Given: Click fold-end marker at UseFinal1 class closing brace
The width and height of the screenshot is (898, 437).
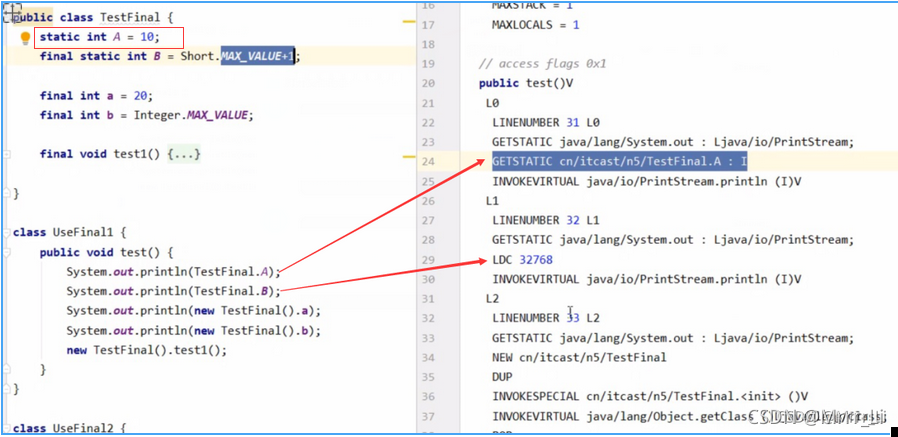Looking at the screenshot, I should click(7, 389).
